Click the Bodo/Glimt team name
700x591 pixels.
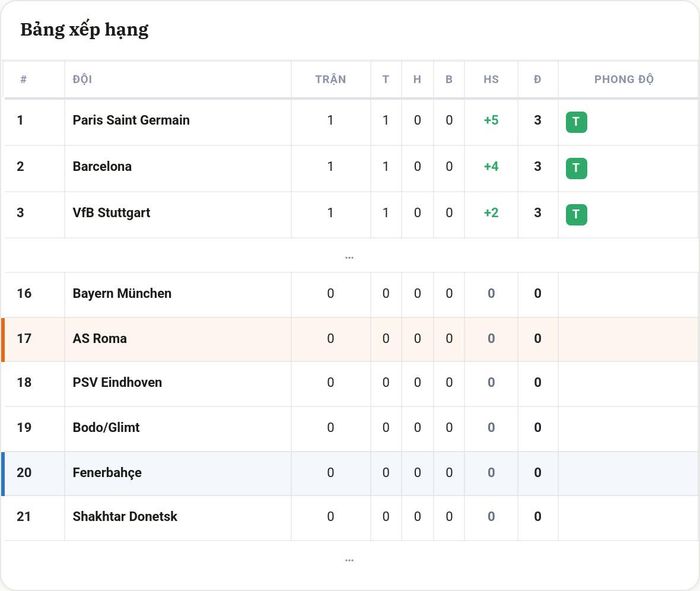point(106,428)
